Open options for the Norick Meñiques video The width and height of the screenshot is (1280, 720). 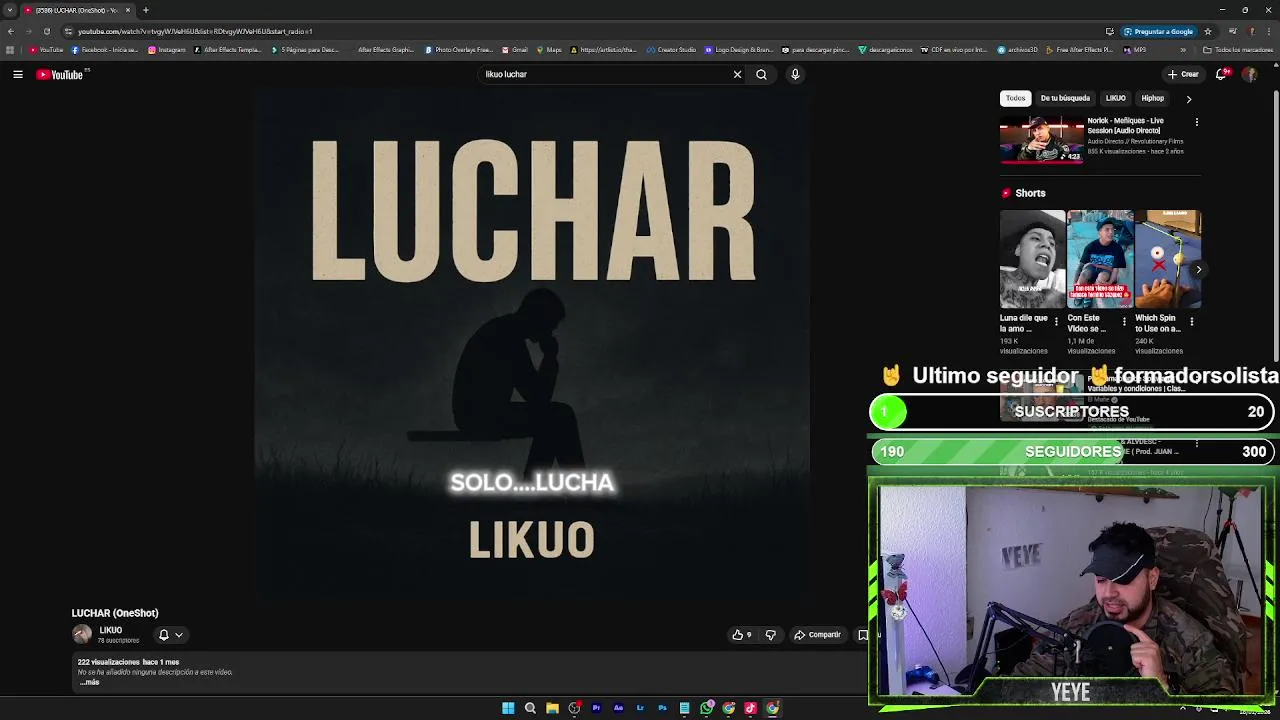coord(1196,122)
